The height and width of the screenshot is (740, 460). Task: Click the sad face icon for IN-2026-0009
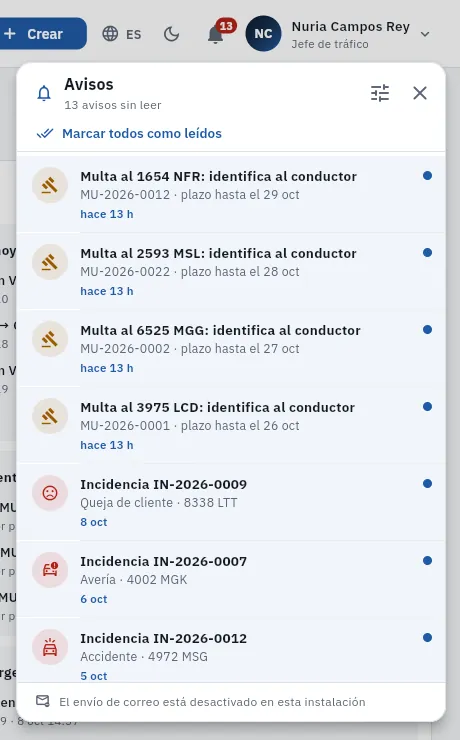50,493
